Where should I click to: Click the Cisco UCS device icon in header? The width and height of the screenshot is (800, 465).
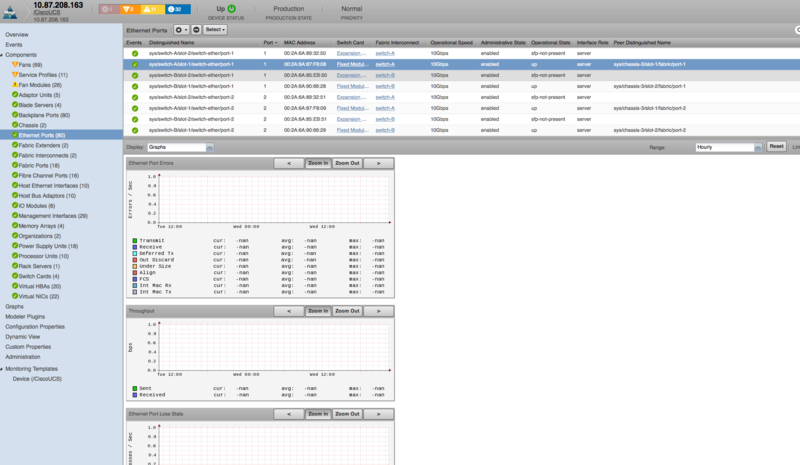[x=10, y=12]
